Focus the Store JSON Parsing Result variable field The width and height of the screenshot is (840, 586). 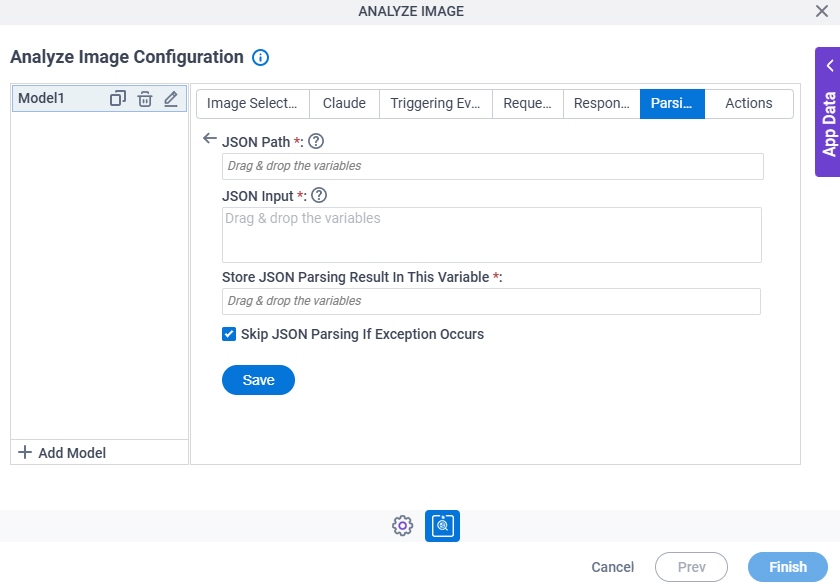coord(491,302)
